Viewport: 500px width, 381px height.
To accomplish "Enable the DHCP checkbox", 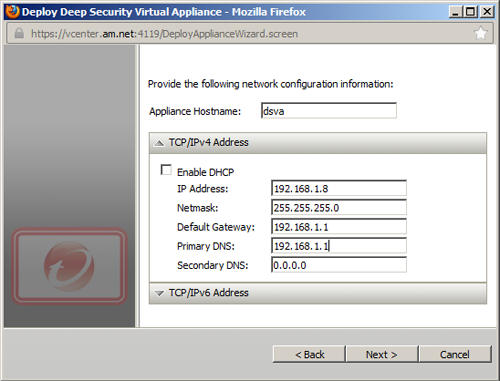I will pos(166,170).
